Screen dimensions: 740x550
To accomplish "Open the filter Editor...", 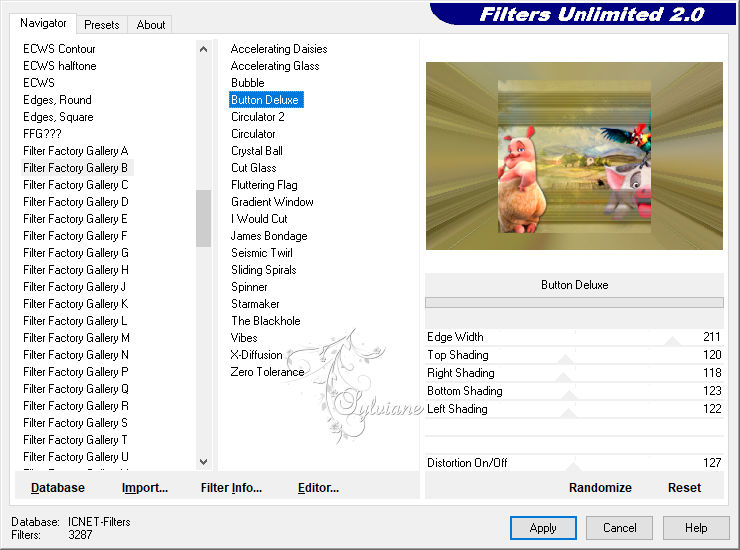I will (319, 488).
